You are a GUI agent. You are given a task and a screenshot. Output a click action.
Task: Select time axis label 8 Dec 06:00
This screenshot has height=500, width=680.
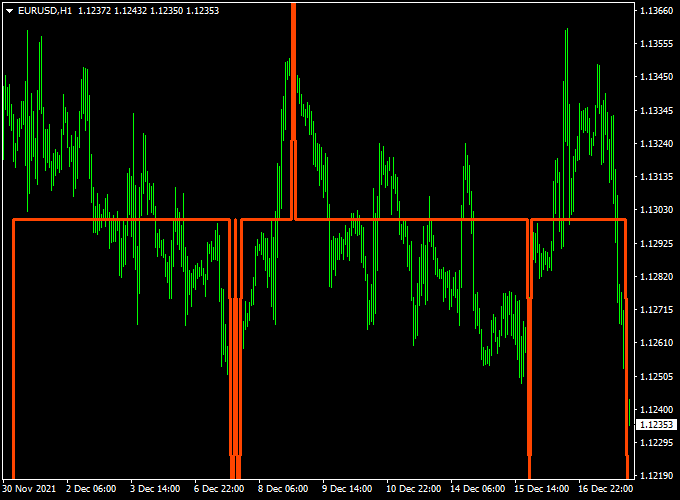pyautogui.click(x=283, y=489)
